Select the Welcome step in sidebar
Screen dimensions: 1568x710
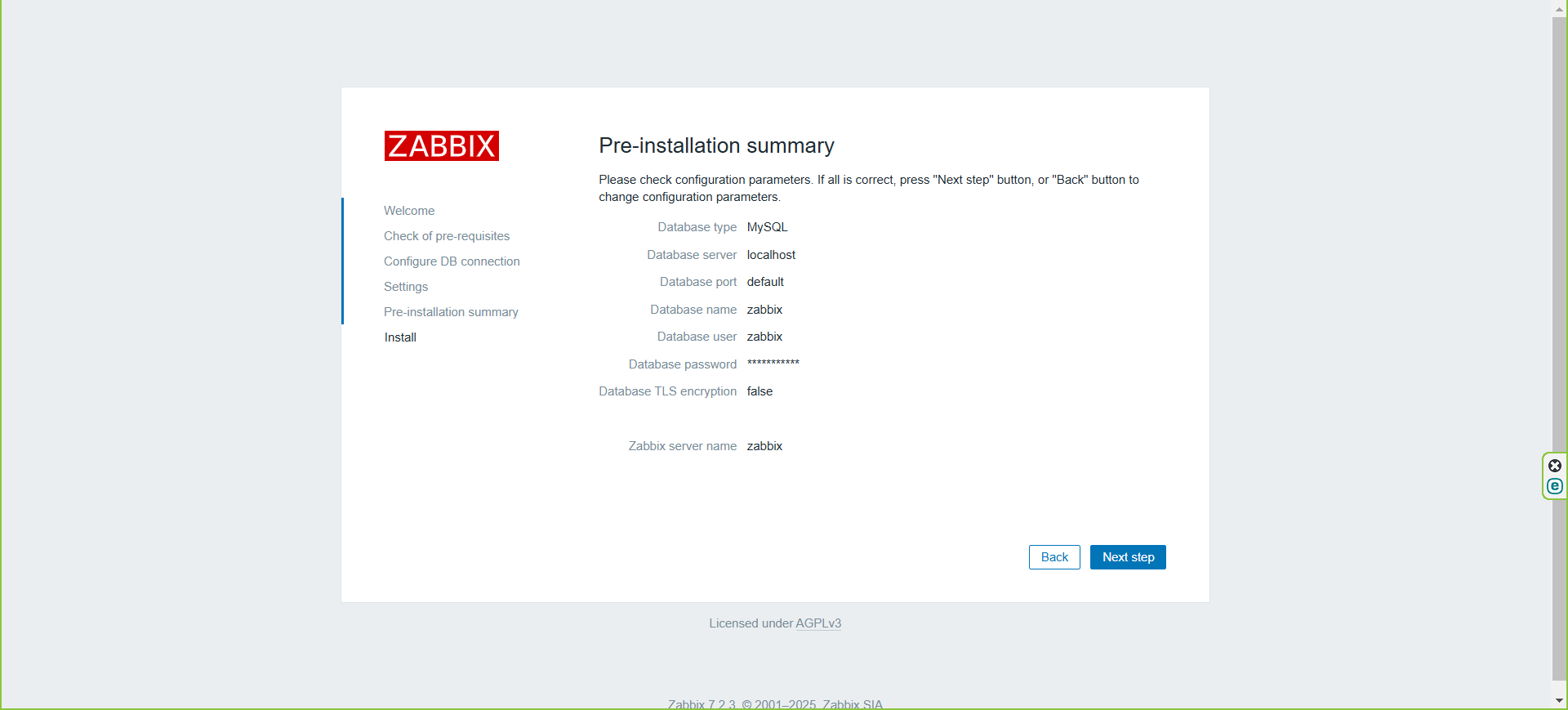click(x=409, y=211)
